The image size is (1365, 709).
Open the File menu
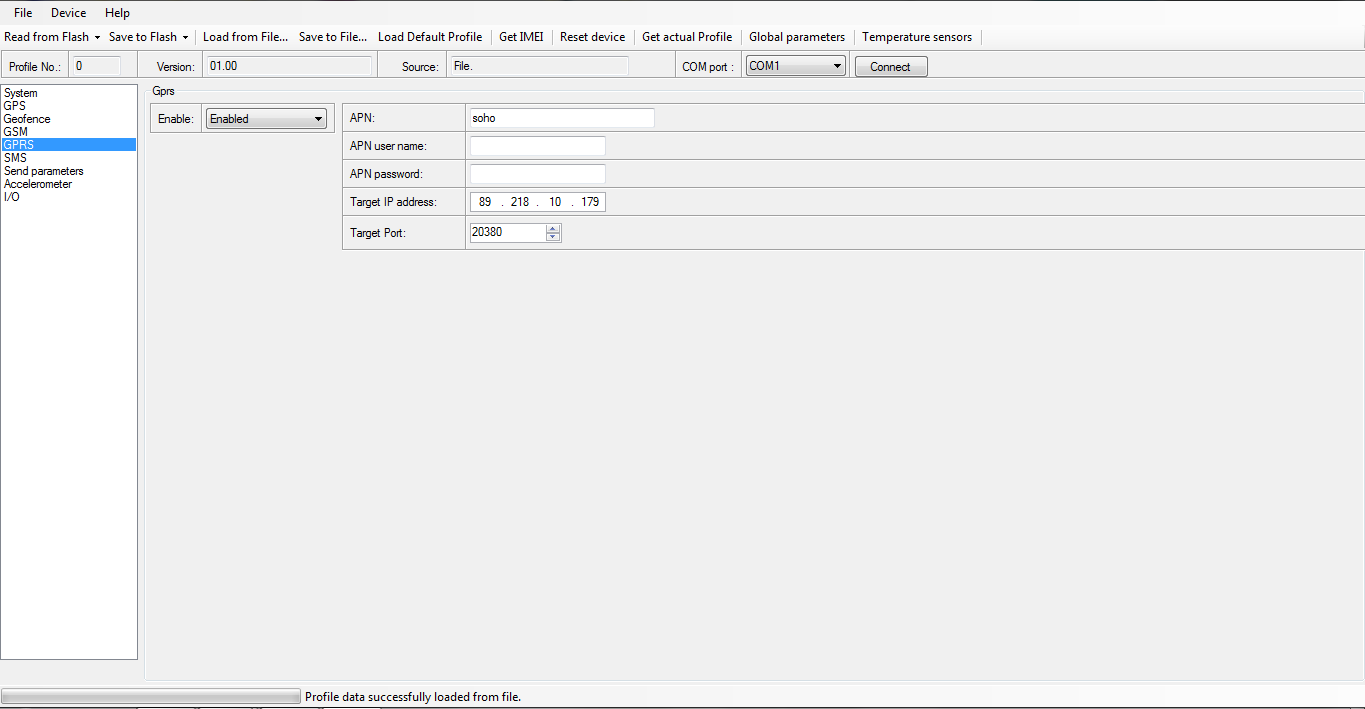23,13
